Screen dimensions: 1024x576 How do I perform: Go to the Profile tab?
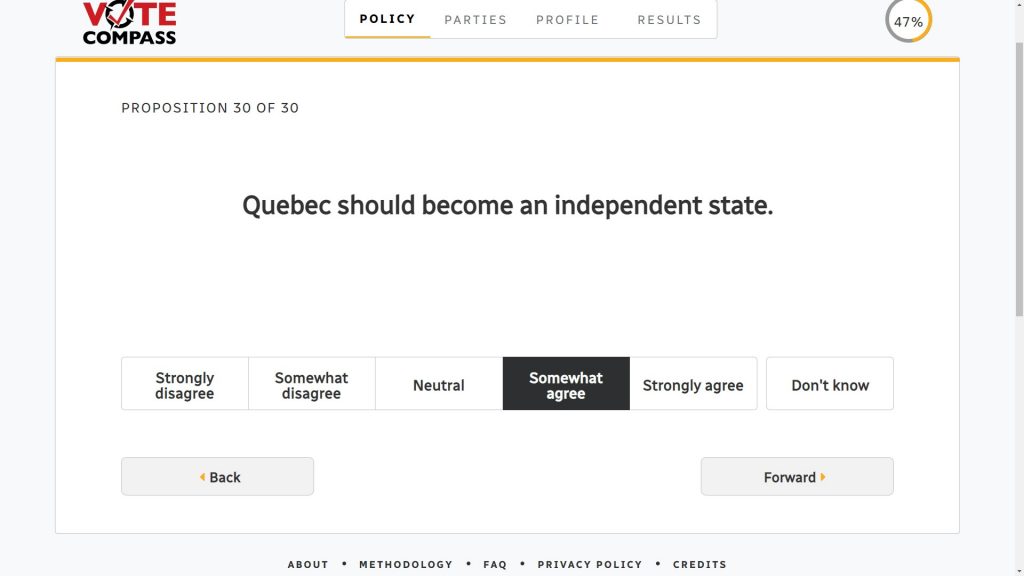[x=568, y=19]
